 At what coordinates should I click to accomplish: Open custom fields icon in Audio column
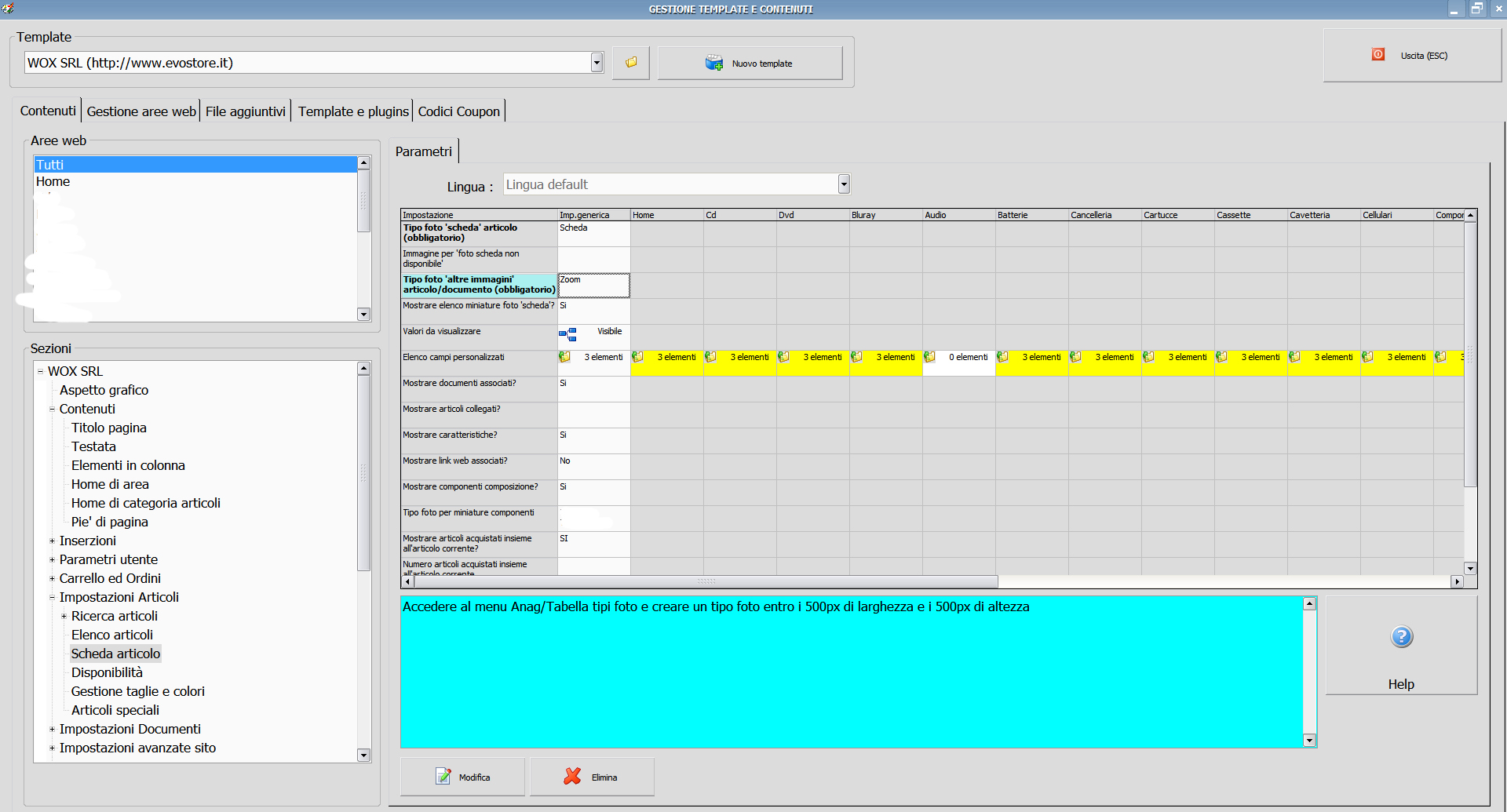930,358
